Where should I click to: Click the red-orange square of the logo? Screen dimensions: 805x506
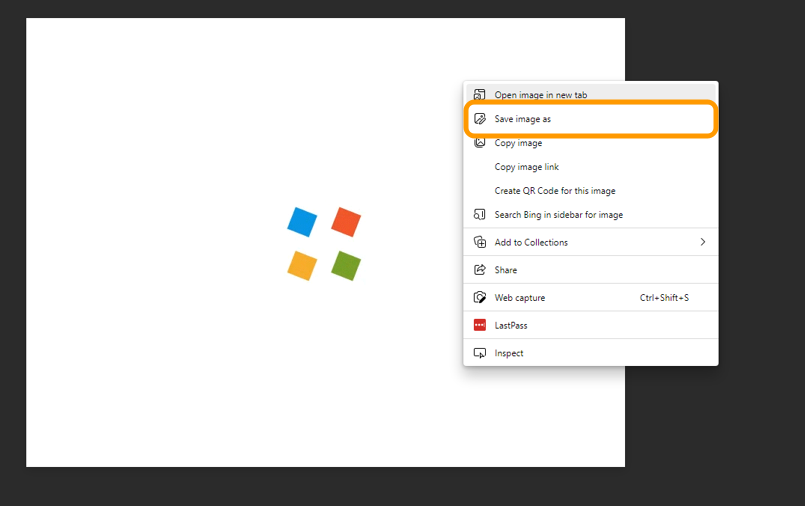(346, 222)
